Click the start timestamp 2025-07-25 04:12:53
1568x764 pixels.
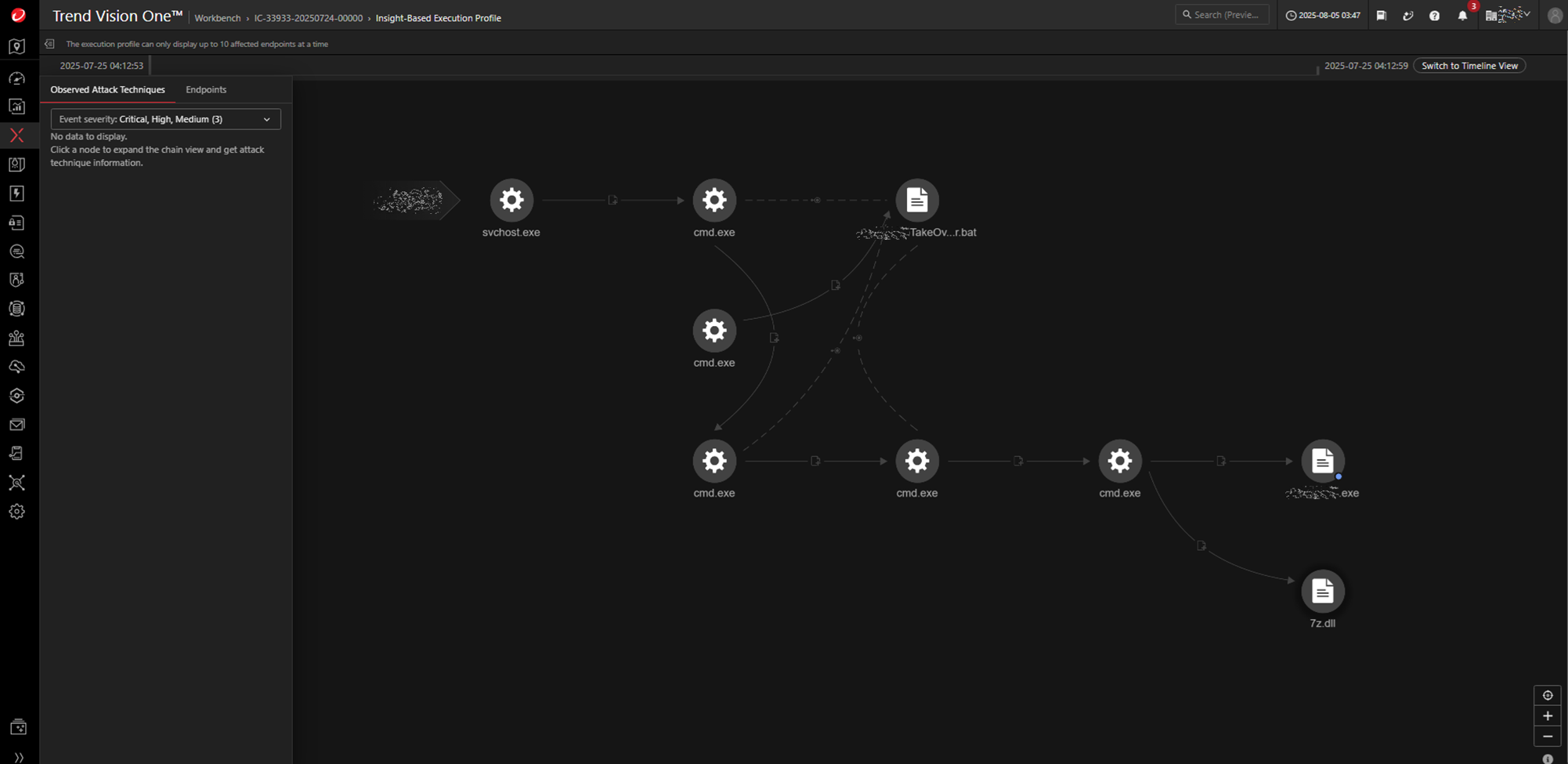pos(102,66)
